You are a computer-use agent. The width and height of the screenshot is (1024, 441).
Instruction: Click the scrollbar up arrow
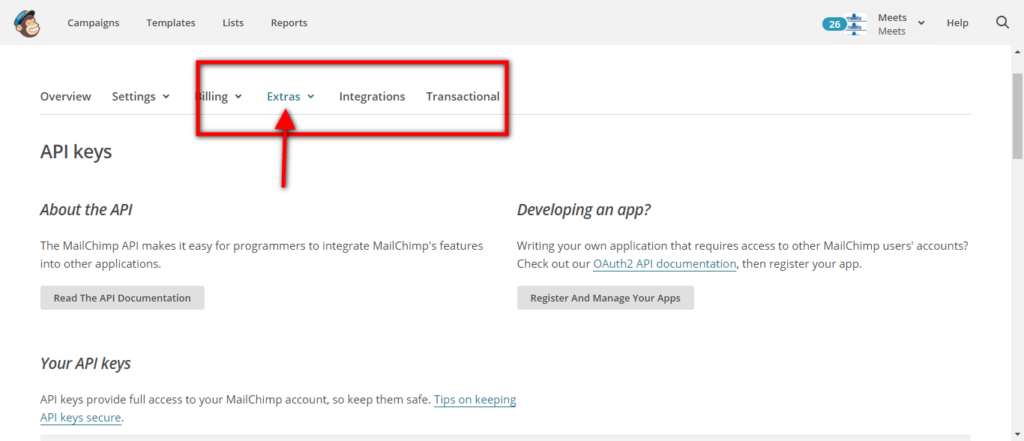[x=1017, y=51]
